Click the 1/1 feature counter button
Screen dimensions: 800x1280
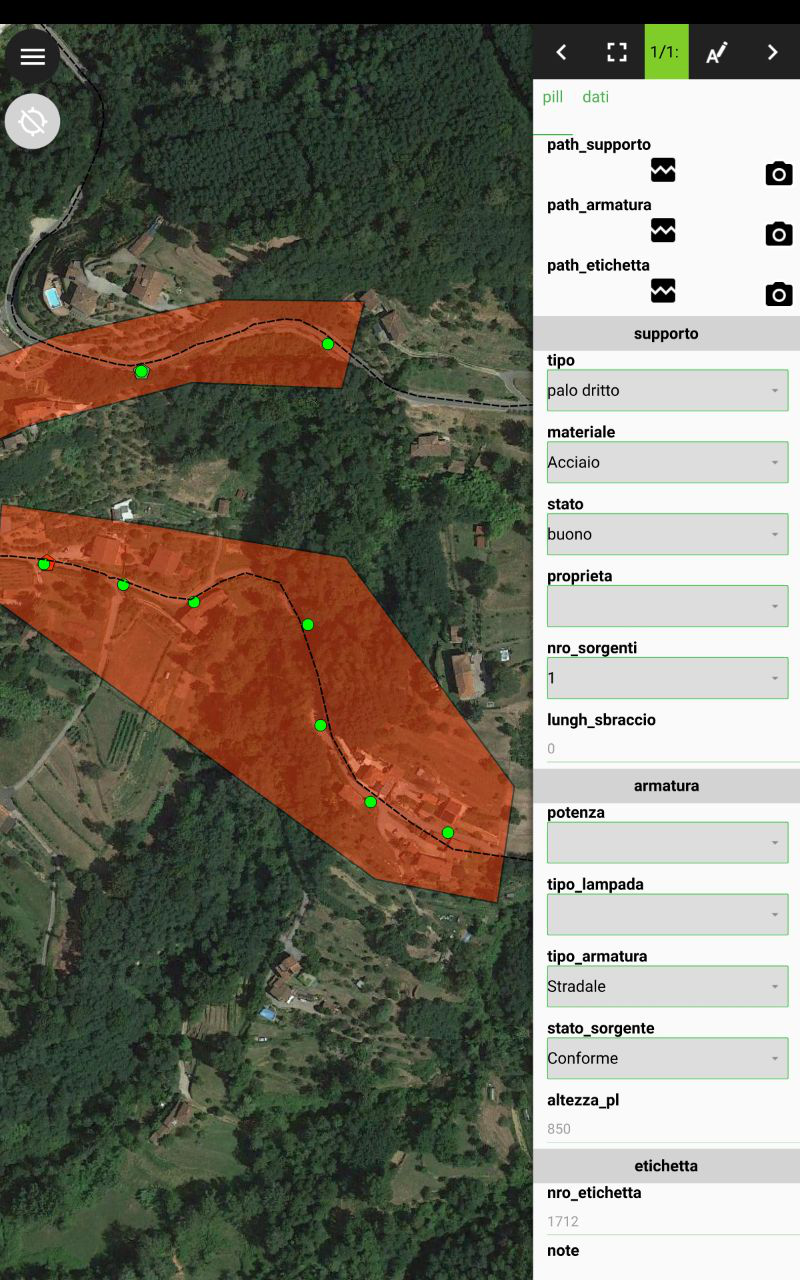[x=666, y=52]
